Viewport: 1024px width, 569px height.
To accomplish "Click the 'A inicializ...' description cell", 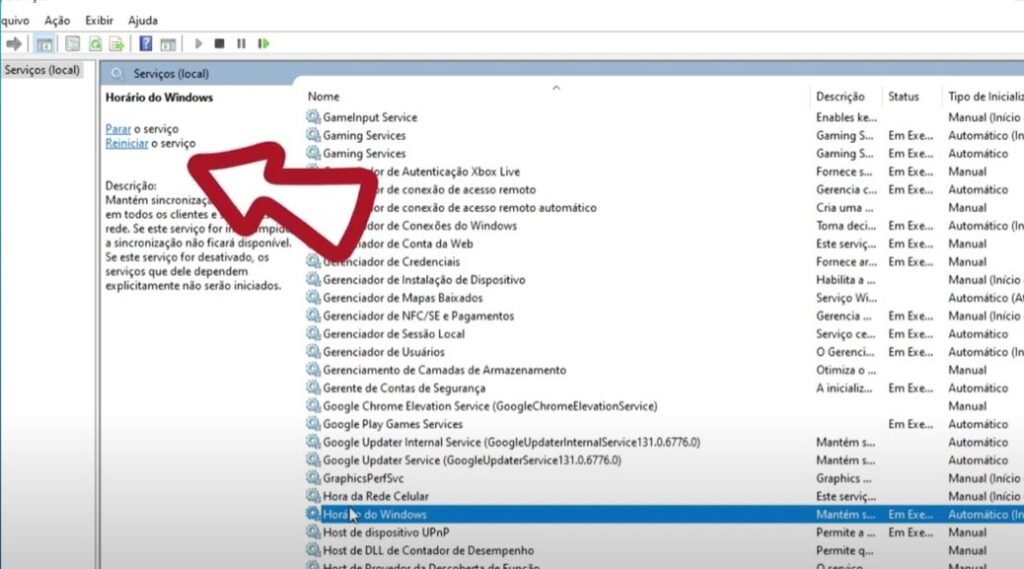I will tap(844, 388).
